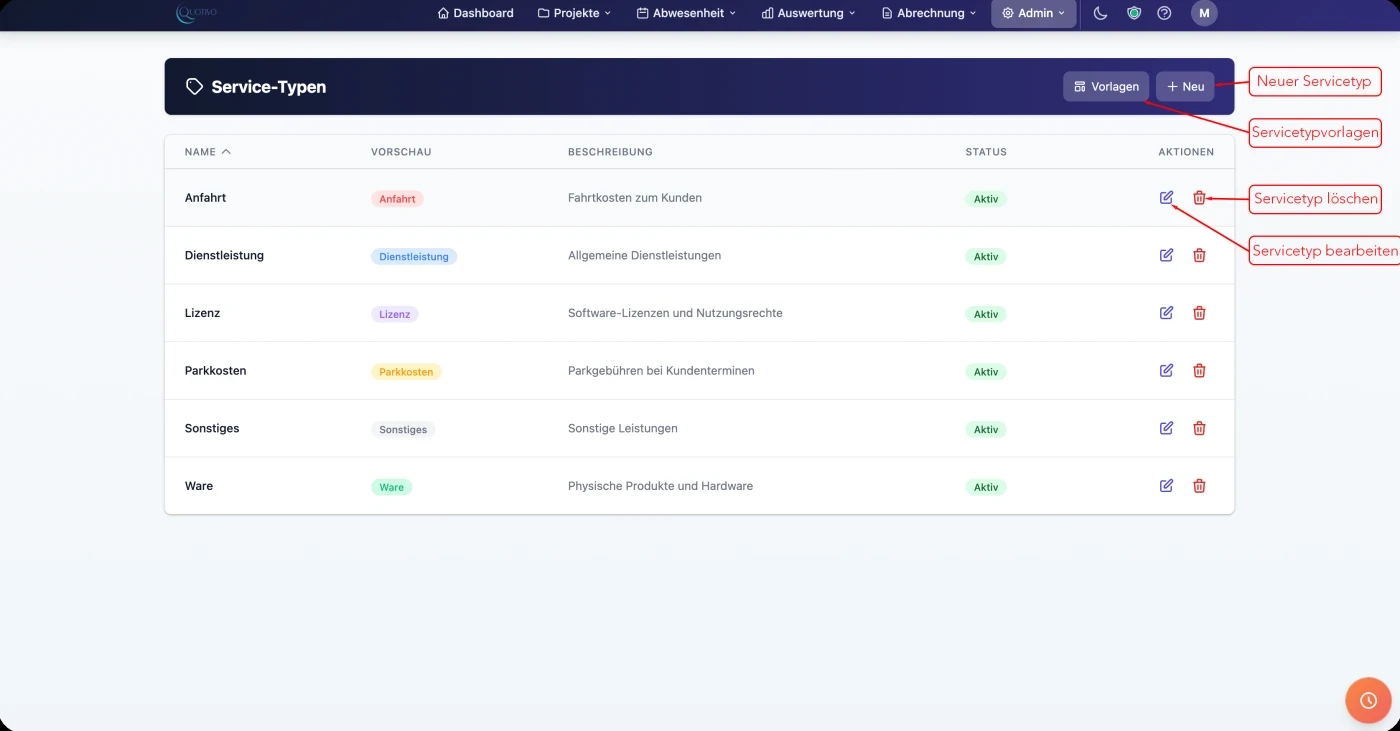Open the help question mark icon

click(1164, 13)
